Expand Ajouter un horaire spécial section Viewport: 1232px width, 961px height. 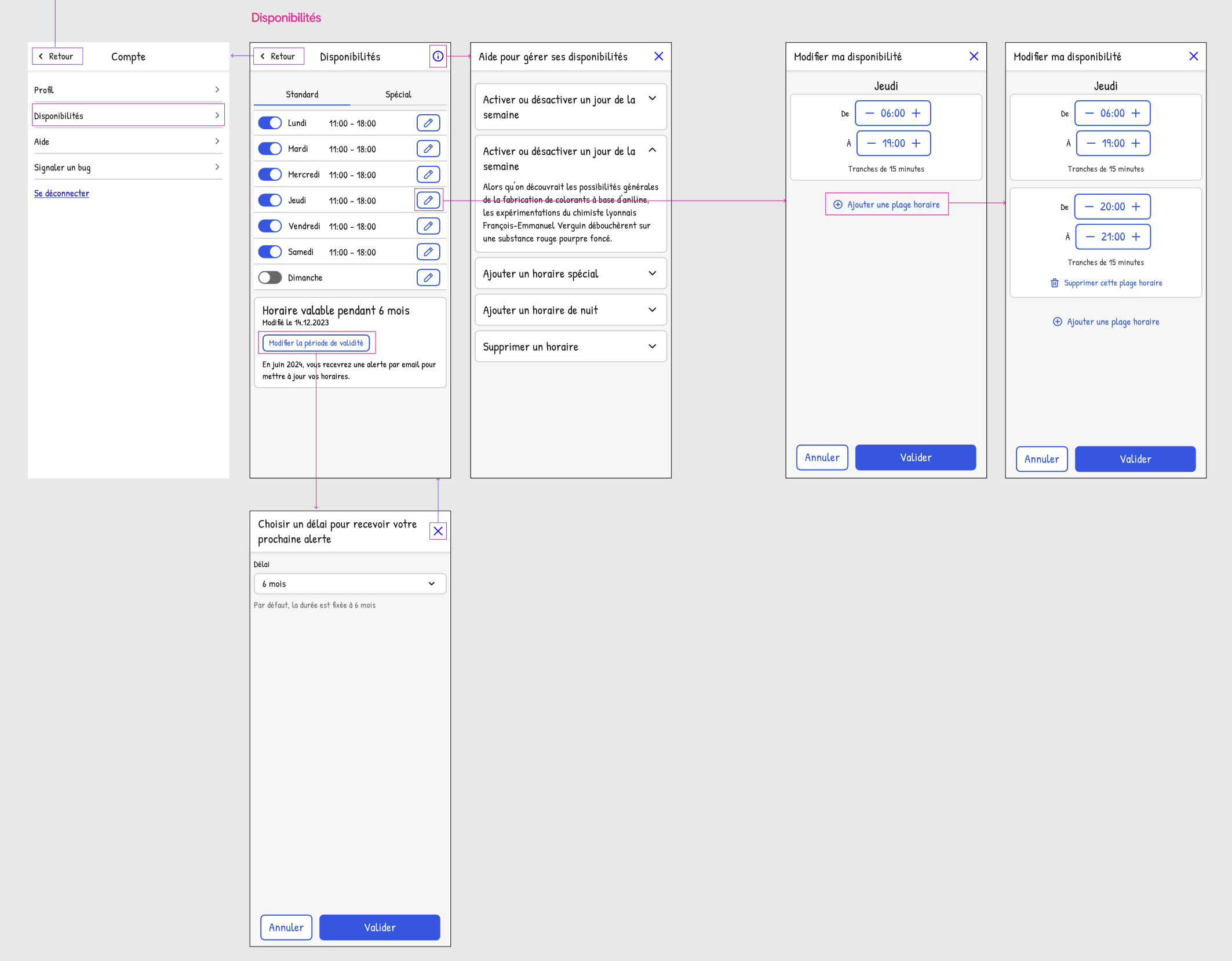[x=570, y=274]
